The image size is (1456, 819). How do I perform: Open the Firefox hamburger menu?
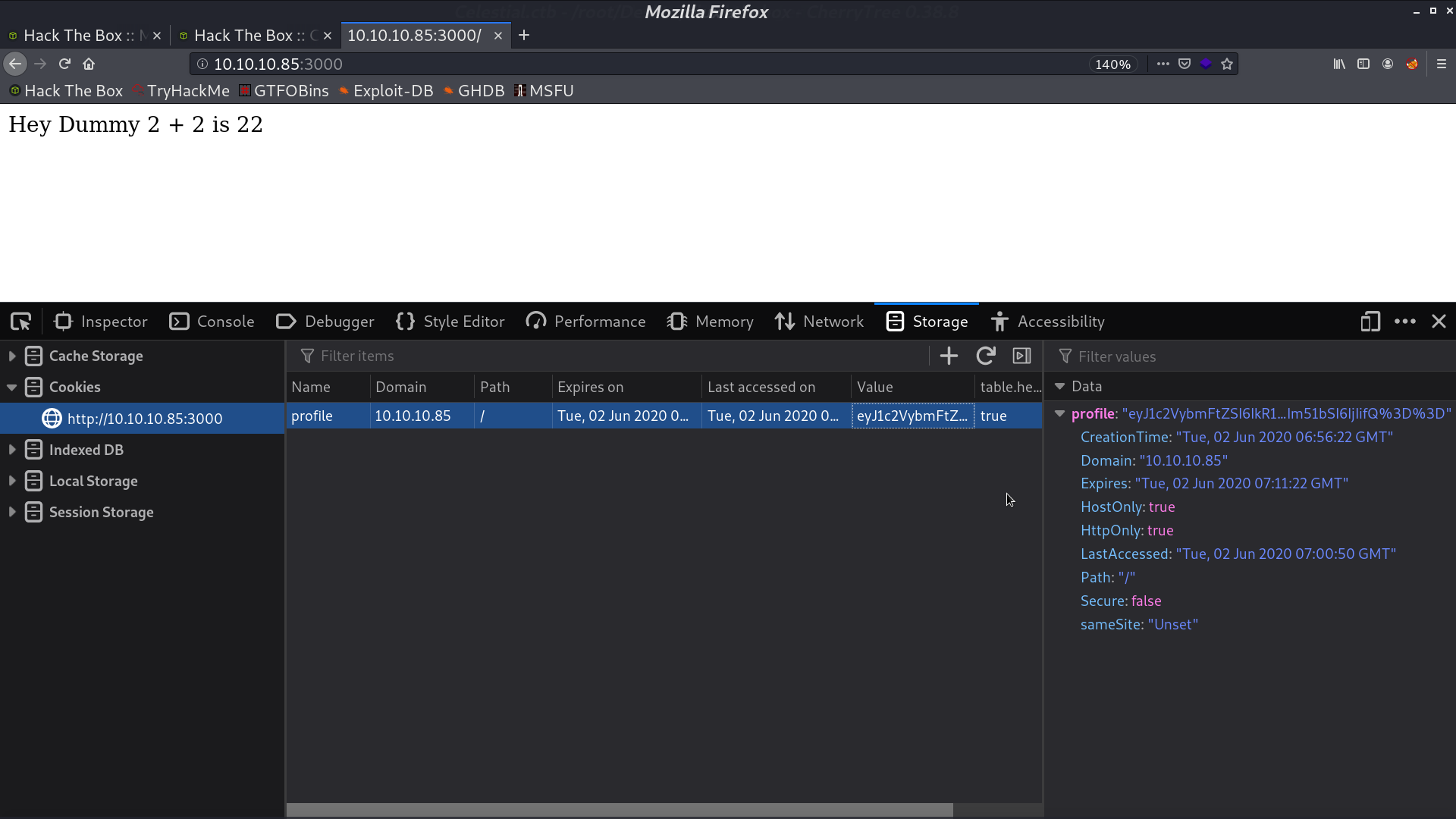pos(1442,64)
